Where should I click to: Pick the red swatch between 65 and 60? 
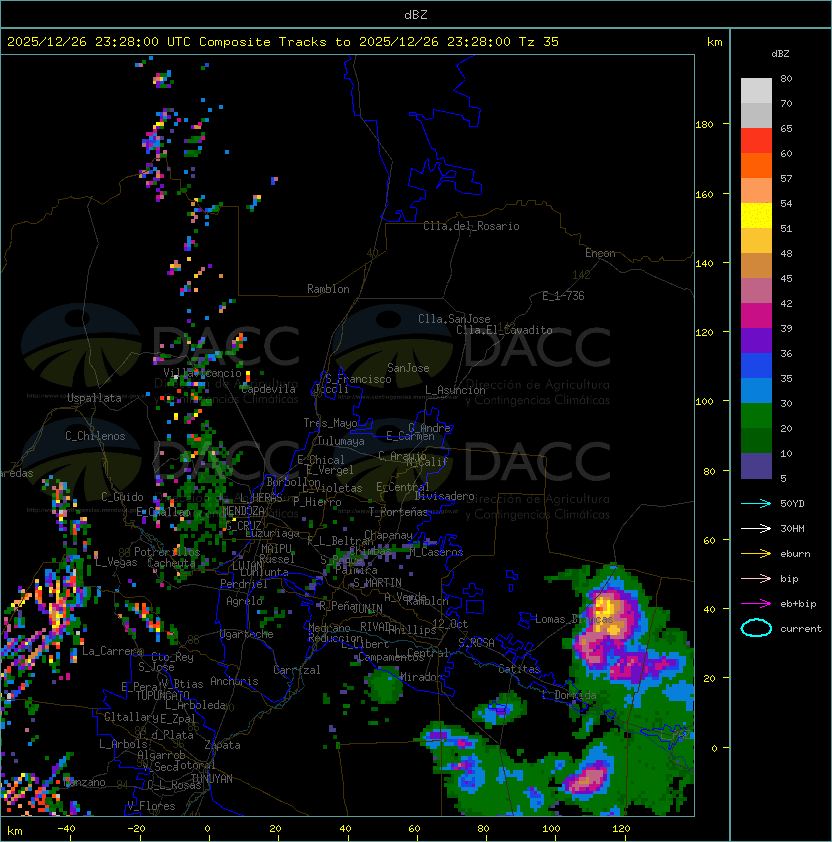[756, 140]
